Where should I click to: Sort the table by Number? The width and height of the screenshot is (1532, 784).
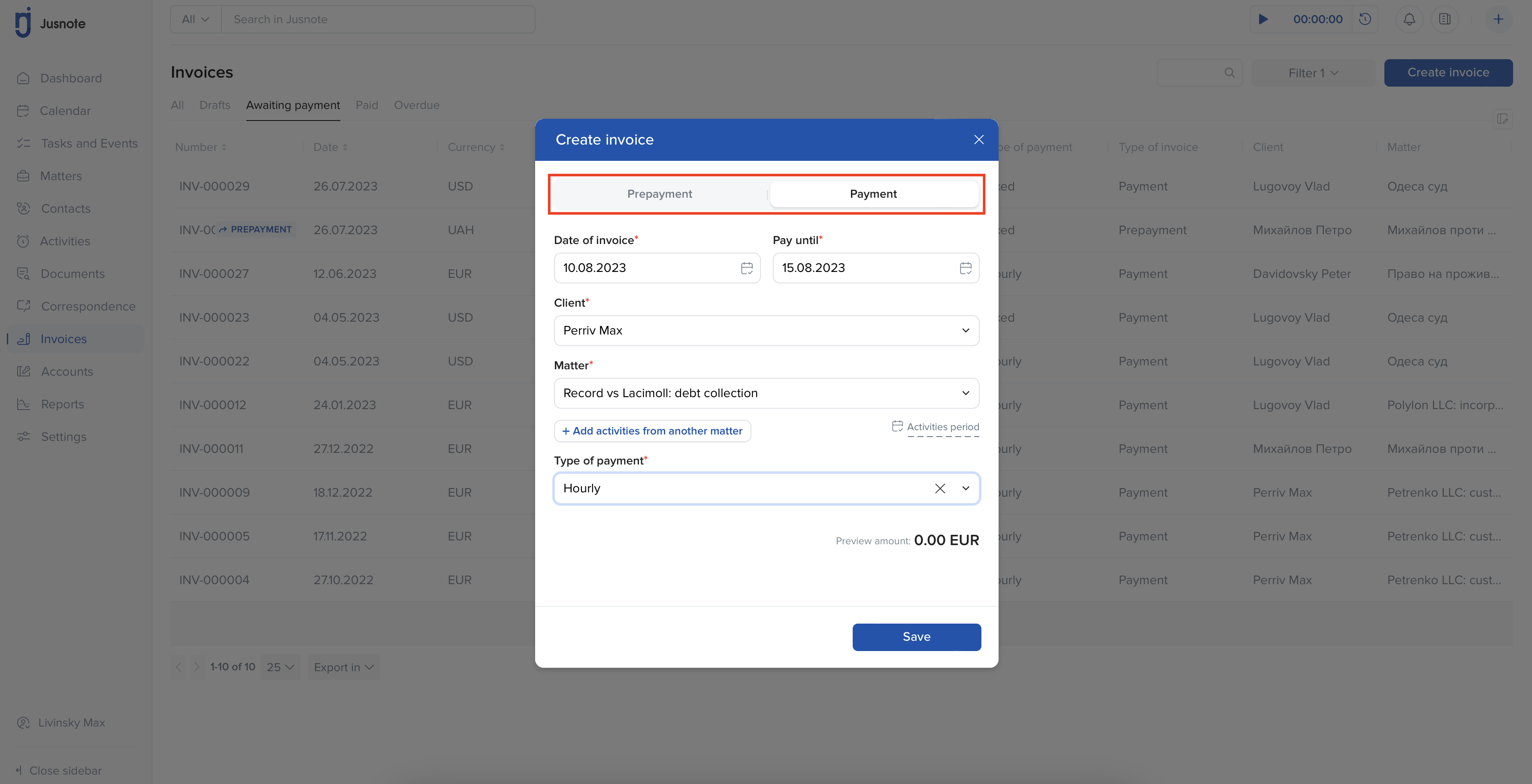pyautogui.click(x=200, y=147)
